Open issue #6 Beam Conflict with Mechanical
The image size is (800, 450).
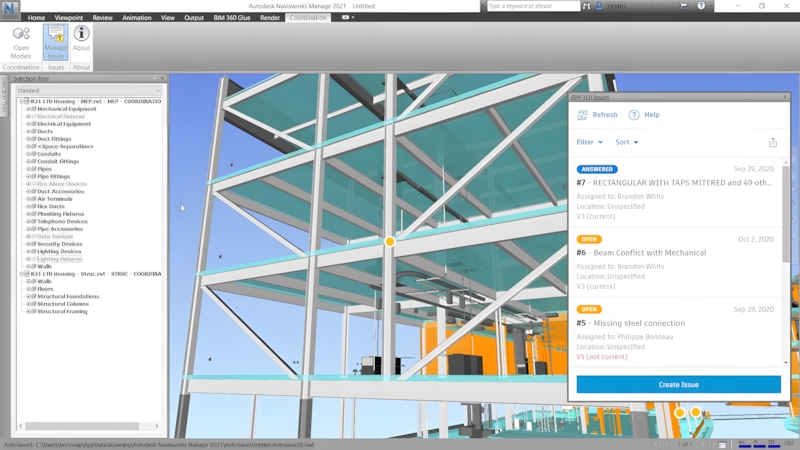pos(641,253)
